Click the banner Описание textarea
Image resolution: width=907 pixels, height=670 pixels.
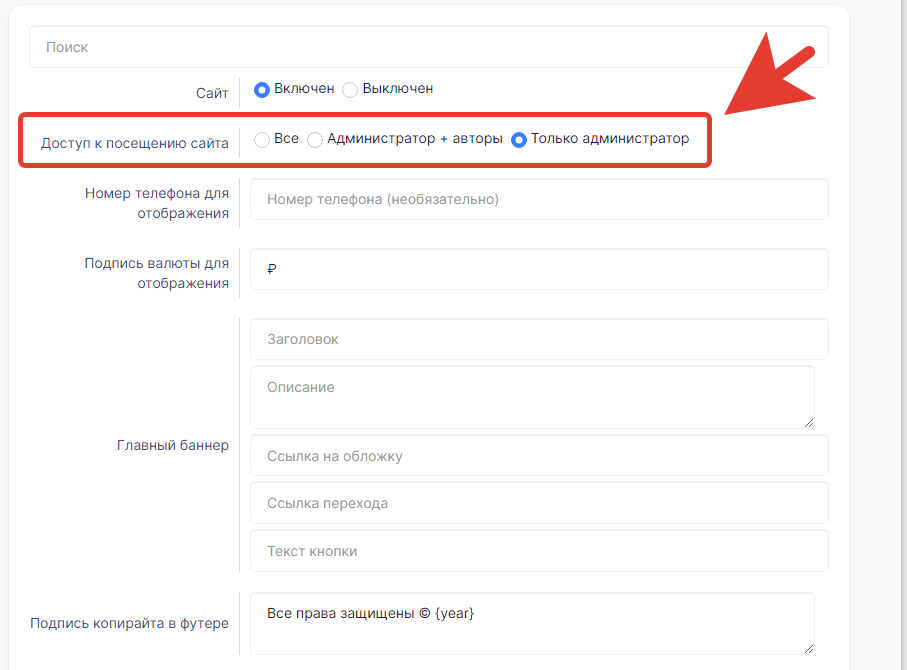click(532, 397)
